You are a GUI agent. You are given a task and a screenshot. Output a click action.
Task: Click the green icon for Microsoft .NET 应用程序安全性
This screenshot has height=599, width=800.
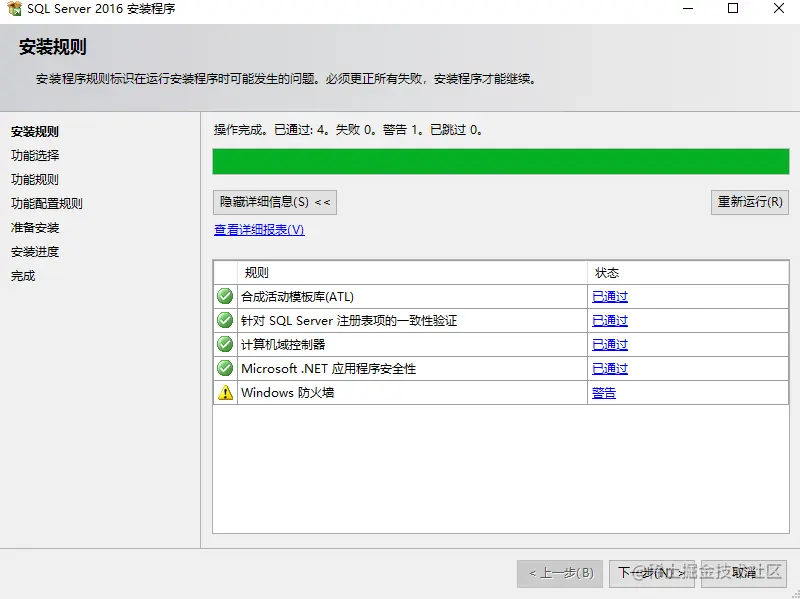coord(225,370)
